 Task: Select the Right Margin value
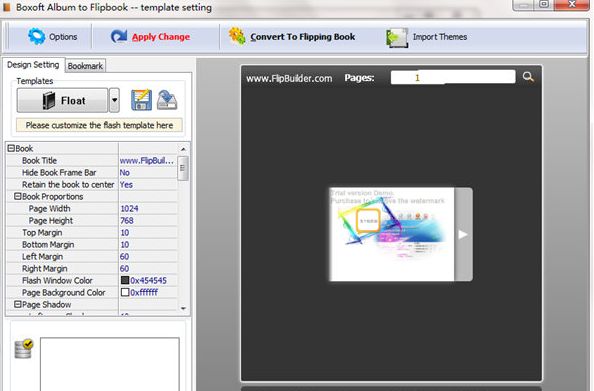148,268
